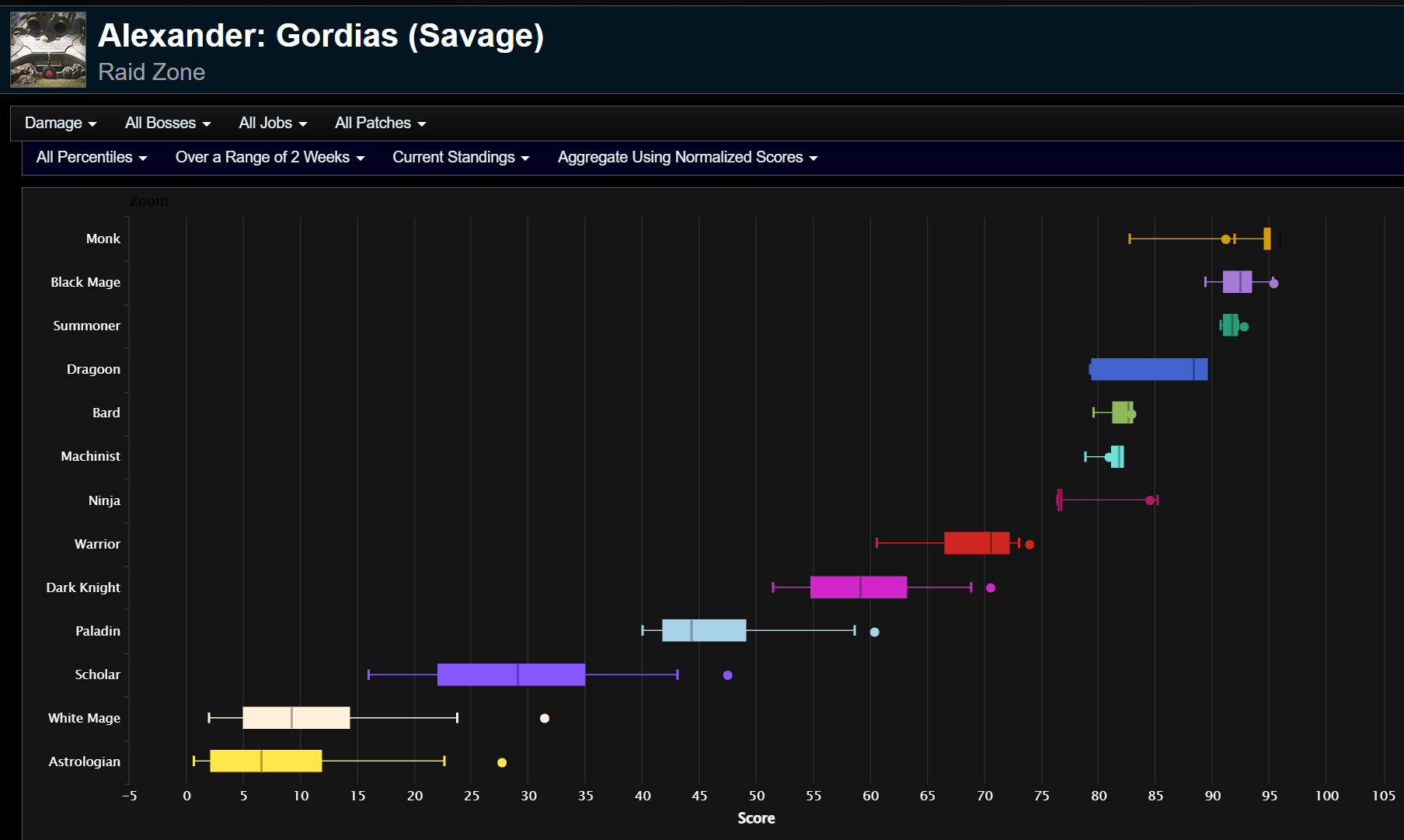Screen dimensions: 1404x840
Task: Select the Warrior job label
Action: [x=97, y=544]
